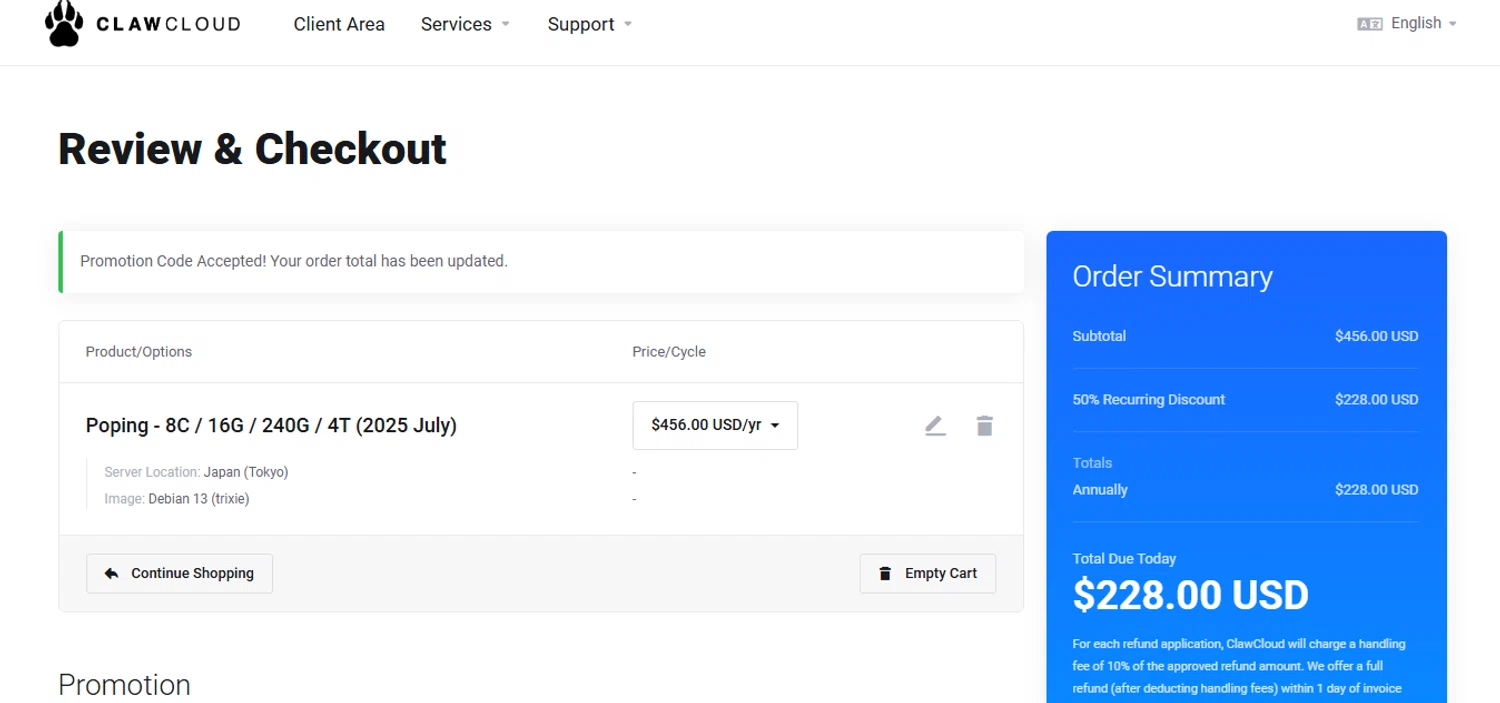Image resolution: width=1500 pixels, height=703 pixels.
Task: Click the Order Summary heading
Action: (1172, 277)
